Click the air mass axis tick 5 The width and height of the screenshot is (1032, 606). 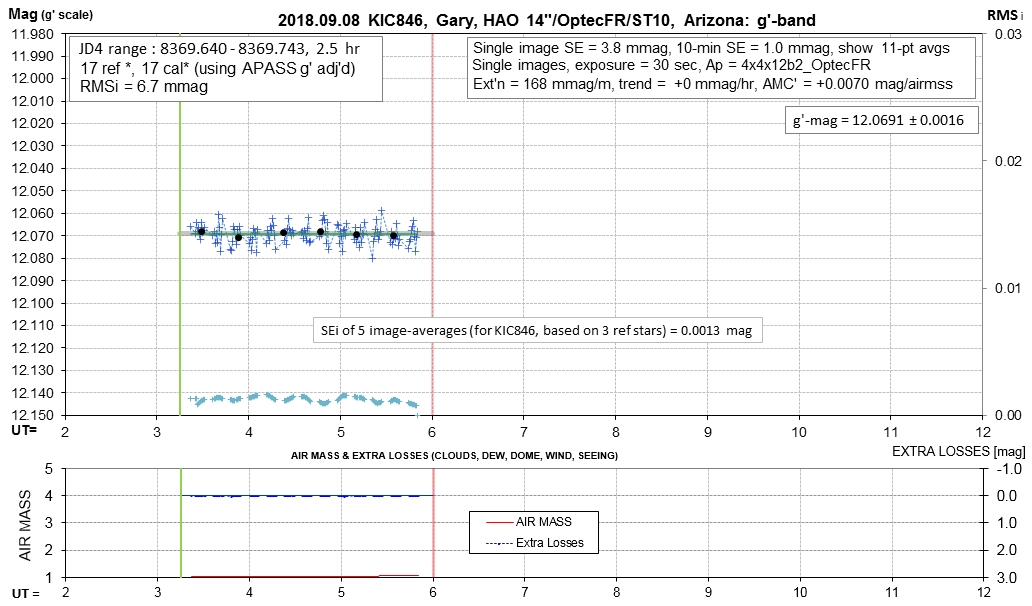point(48,469)
